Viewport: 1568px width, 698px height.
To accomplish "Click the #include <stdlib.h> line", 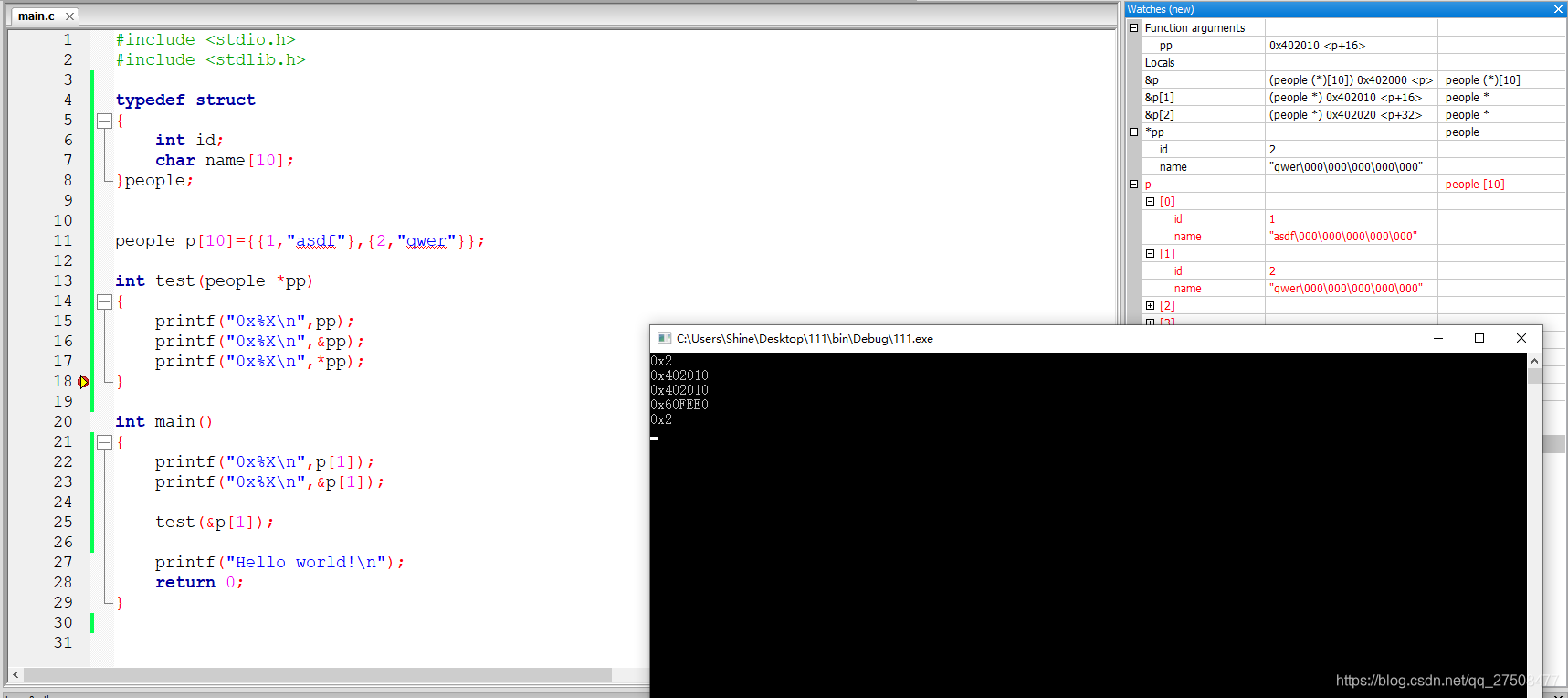I will 211,60.
